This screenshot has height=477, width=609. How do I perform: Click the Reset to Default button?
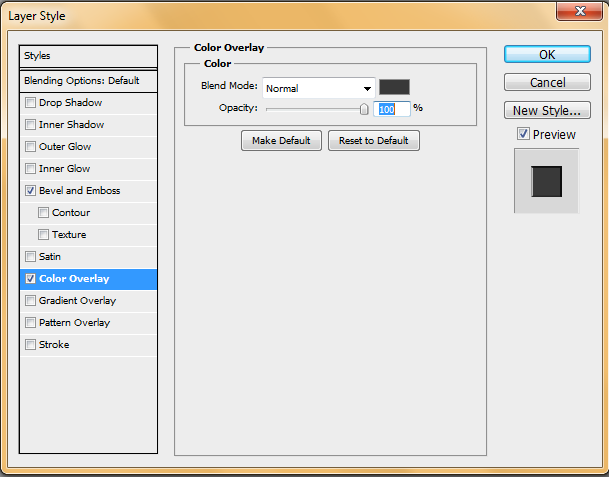pyautogui.click(x=373, y=141)
